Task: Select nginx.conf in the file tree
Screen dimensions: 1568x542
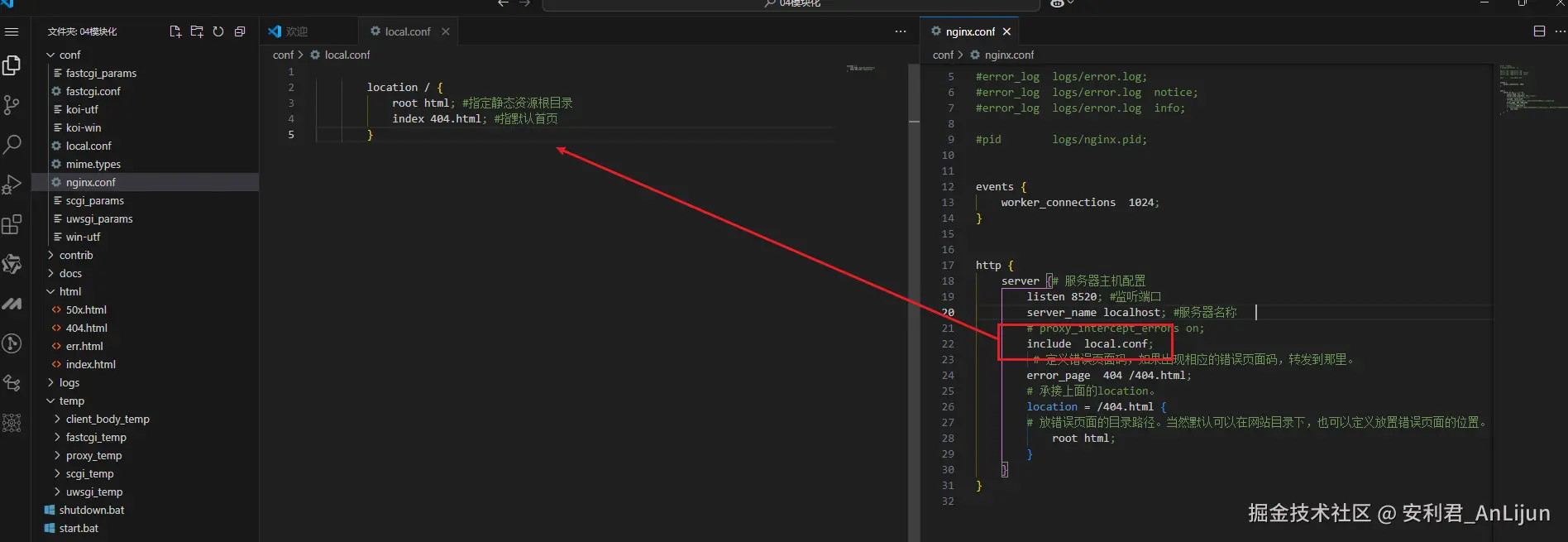Action: point(90,182)
